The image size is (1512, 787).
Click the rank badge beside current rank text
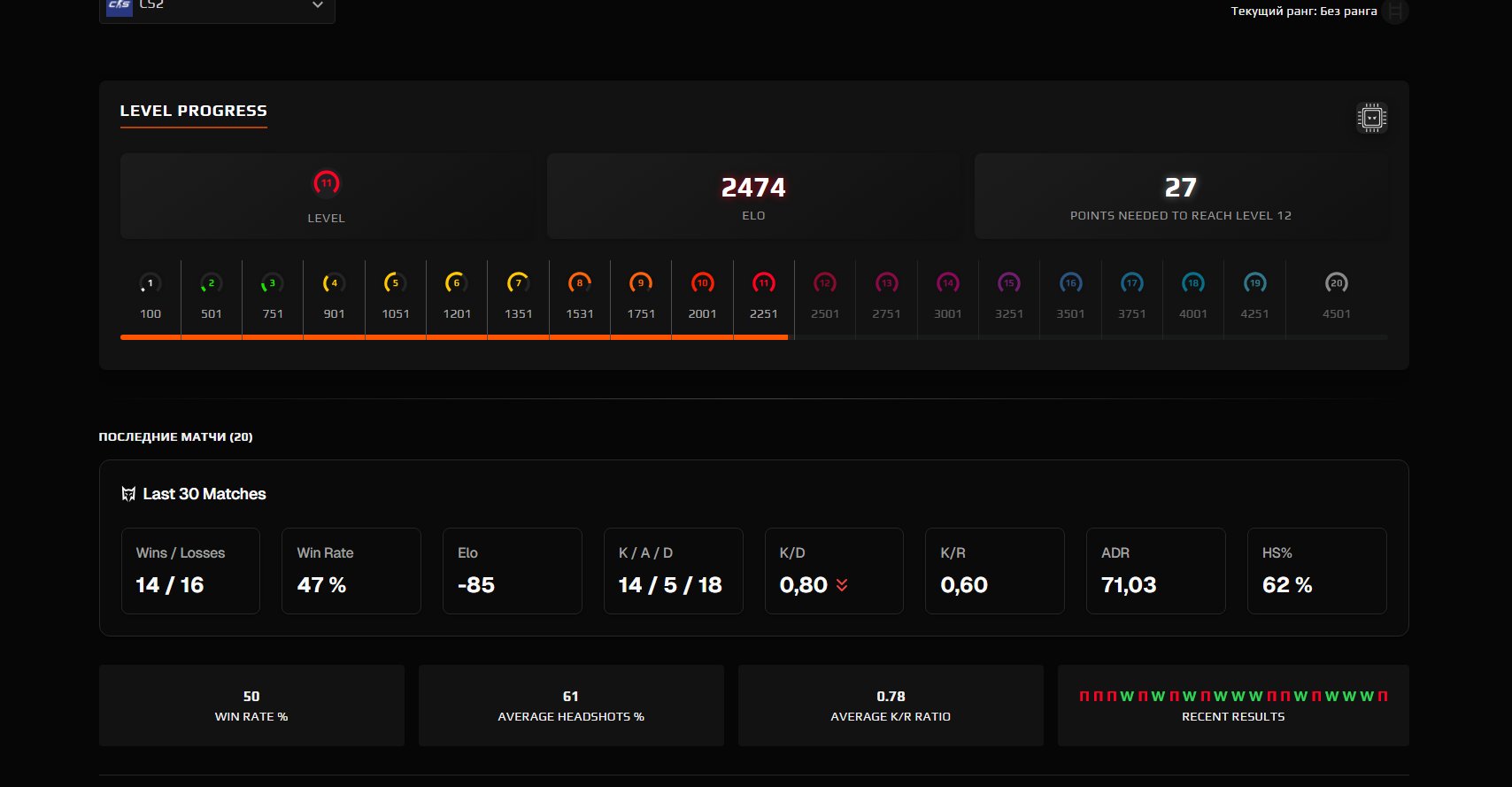tap(1395, 12)
